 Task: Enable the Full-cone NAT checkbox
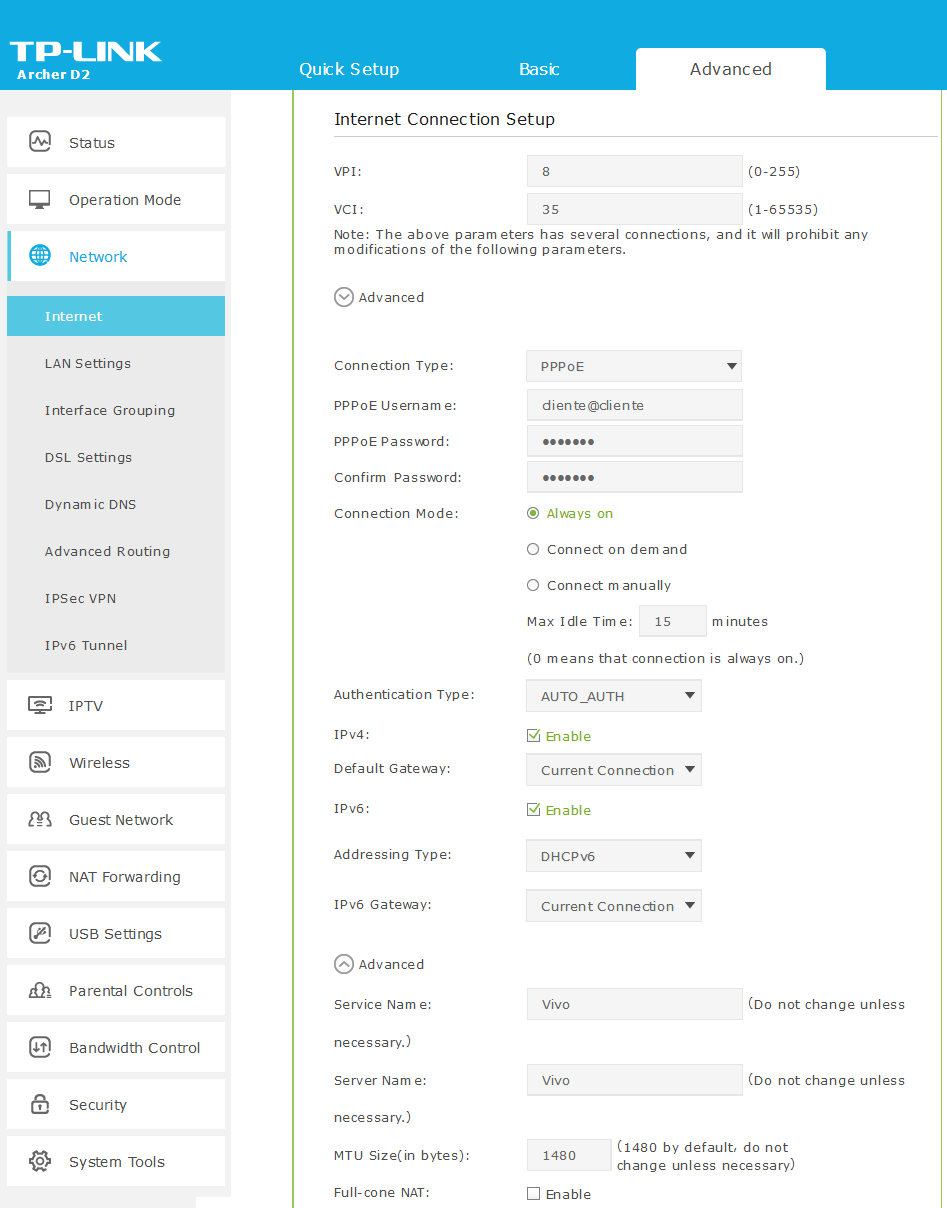(x=533, y=1194)
